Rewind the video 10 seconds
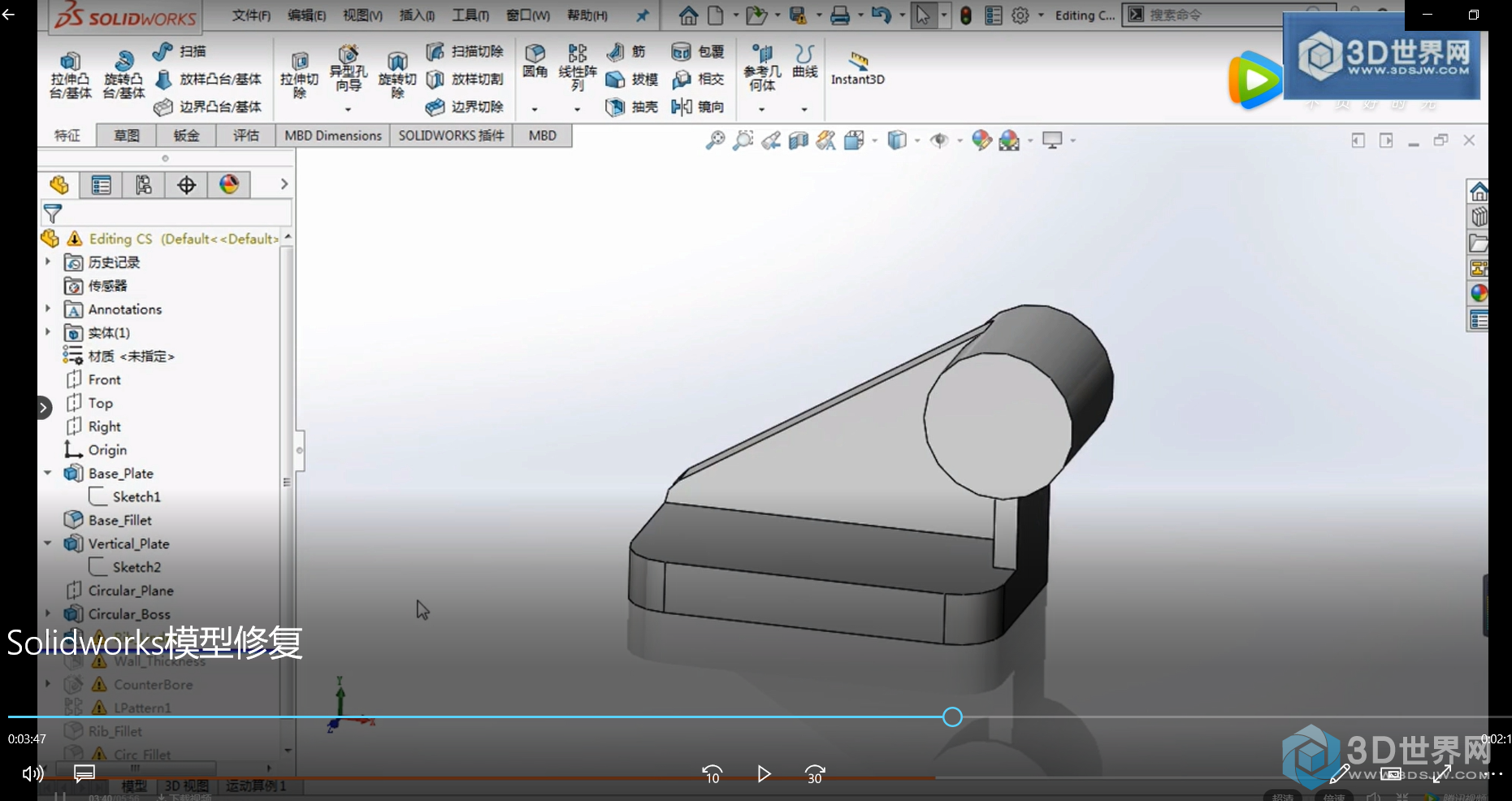 (x=712, y=774)
